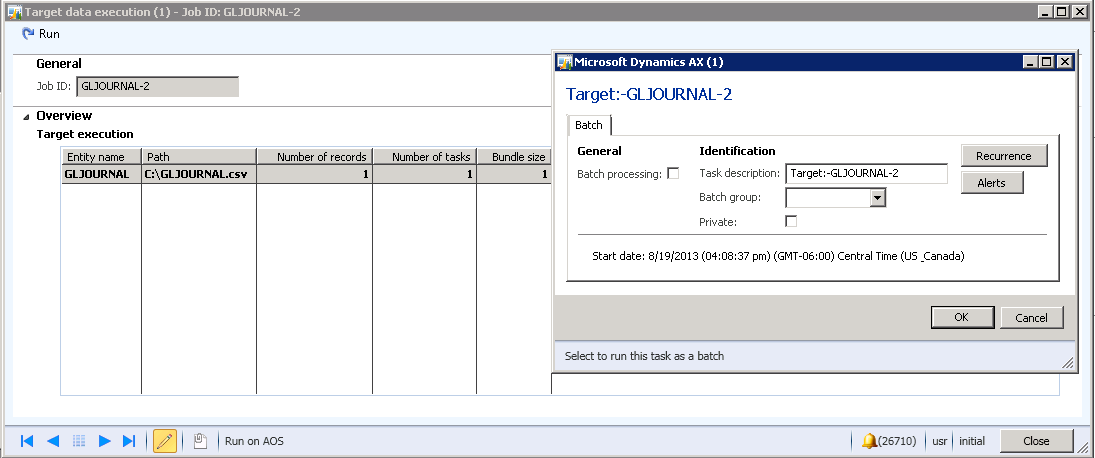Open the Alerts button
Screen dimensions: 1095x458
point(991,183)
